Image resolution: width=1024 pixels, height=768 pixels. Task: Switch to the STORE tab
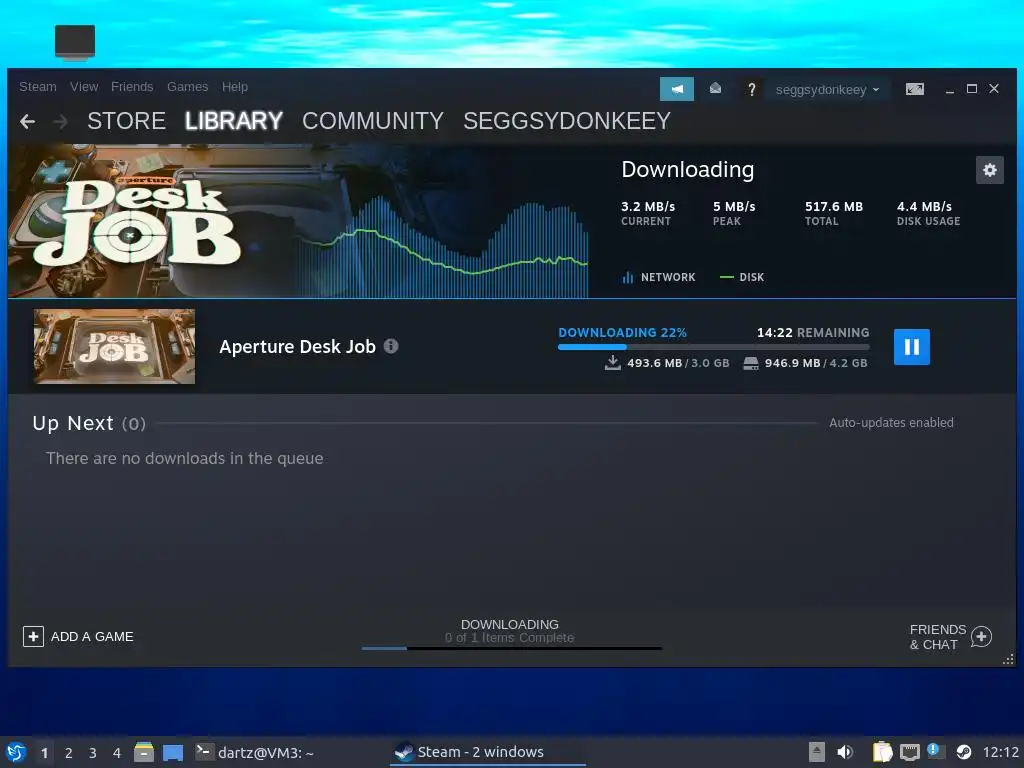pyautogui.click(x=126, y=121)
